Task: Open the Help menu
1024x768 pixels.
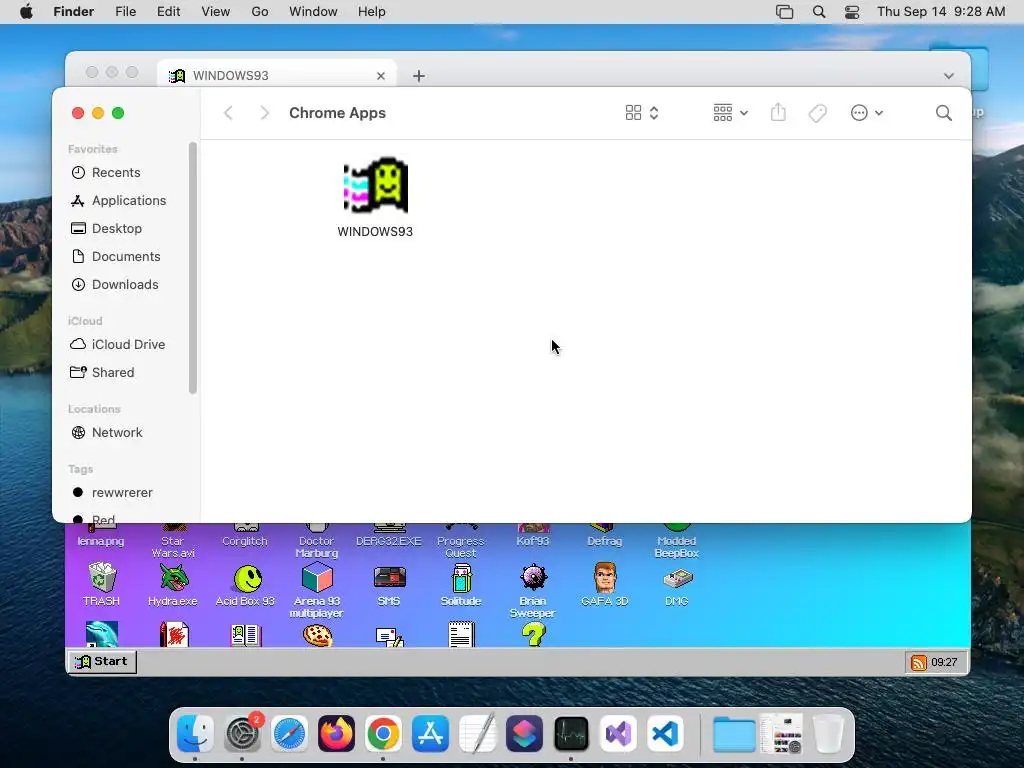Action: [372, 12]
